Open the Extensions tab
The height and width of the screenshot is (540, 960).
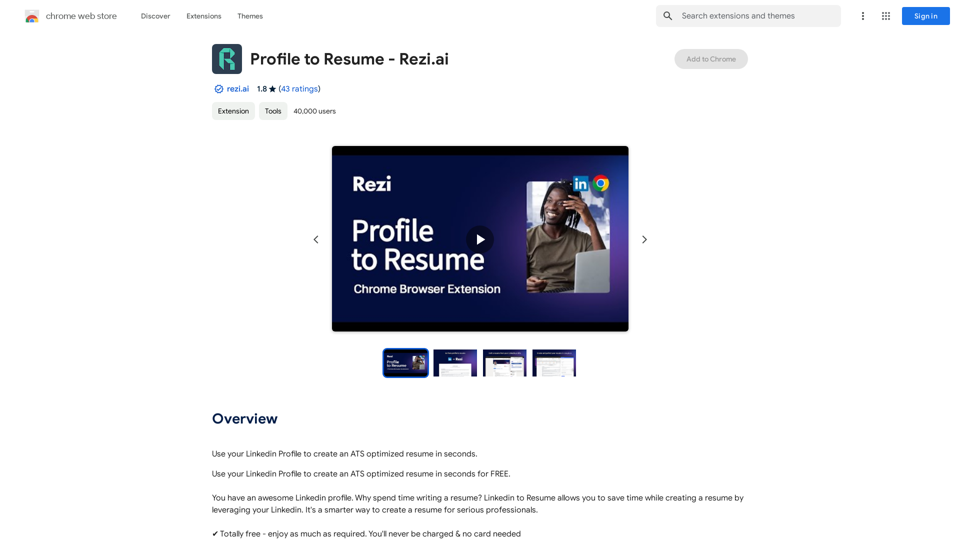coord(204,16)
